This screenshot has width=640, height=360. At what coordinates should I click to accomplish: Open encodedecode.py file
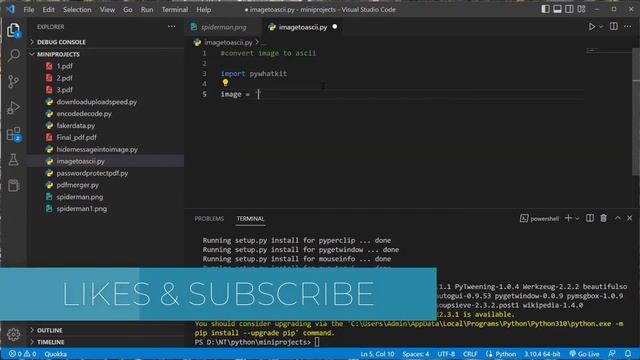(106, 113)
